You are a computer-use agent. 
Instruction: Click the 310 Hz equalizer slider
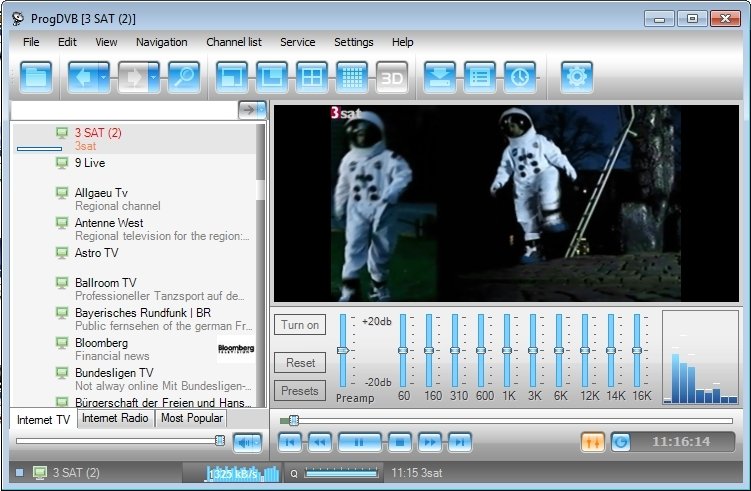[x=455, y=351]
